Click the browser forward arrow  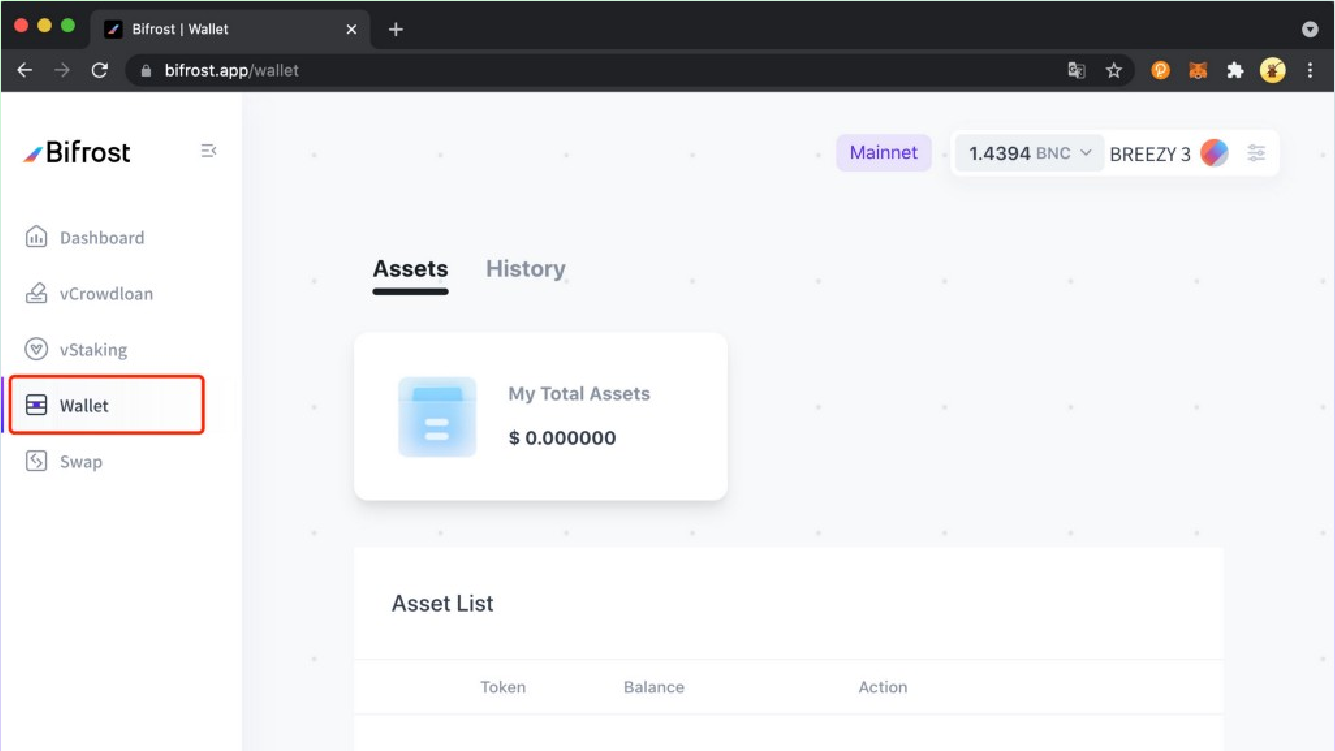click(62, 70)
